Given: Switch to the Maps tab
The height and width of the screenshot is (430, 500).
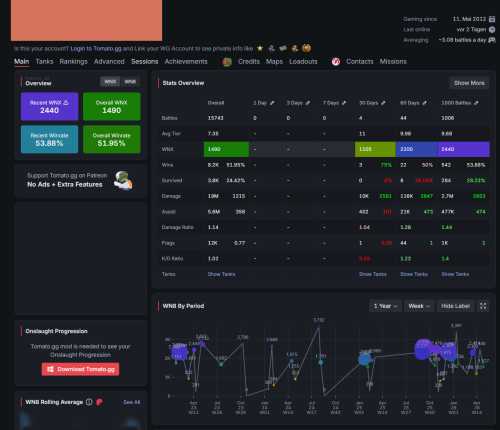Looking at the screenshot, I should coord(274,62).
